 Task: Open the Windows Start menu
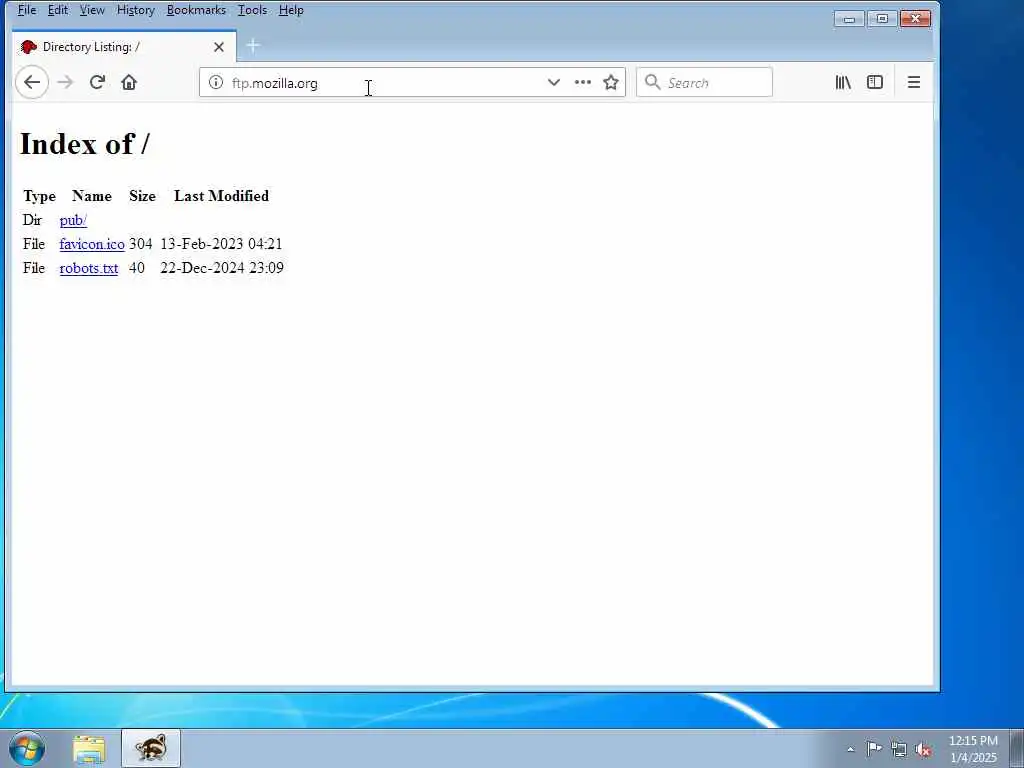27,748
